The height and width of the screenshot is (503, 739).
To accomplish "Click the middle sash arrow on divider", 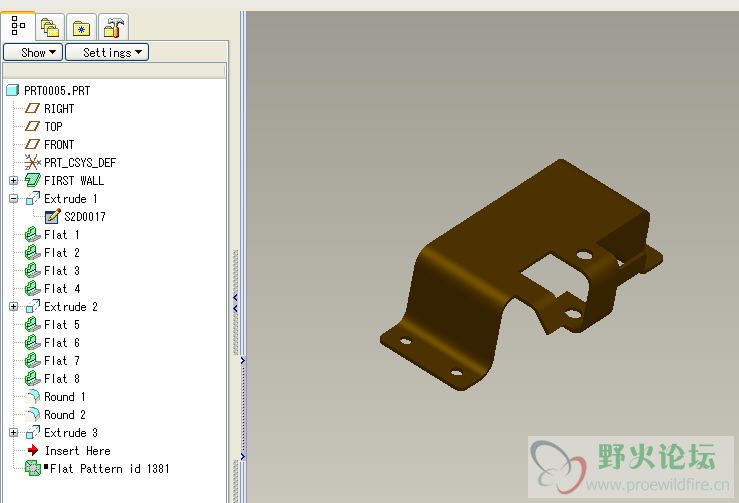I will pos(243,361).
